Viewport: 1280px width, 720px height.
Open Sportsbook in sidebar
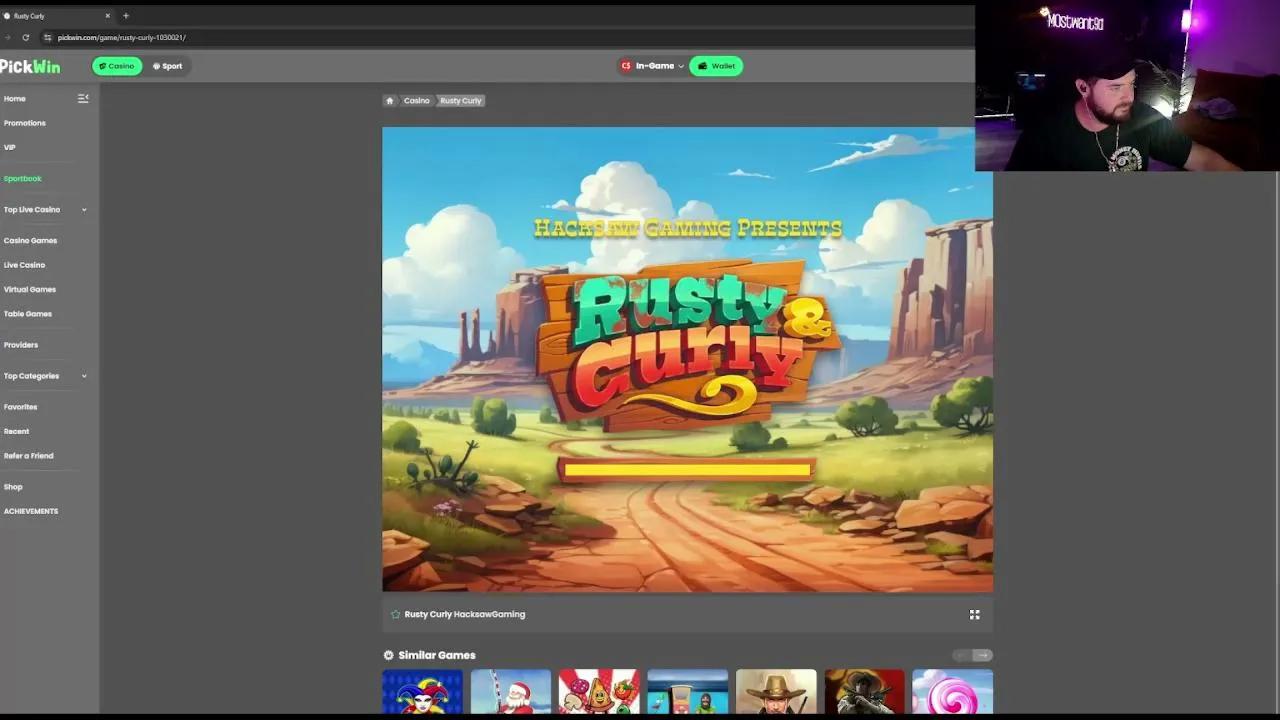point(22,178)
